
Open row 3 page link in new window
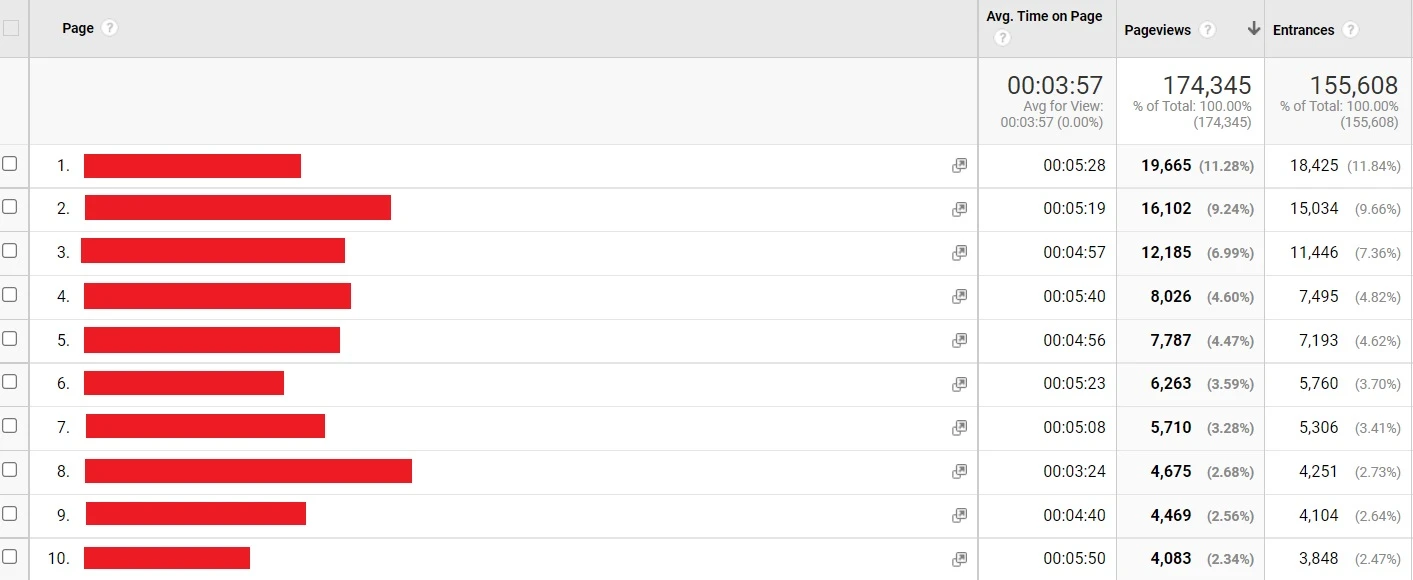coord(959,253)
